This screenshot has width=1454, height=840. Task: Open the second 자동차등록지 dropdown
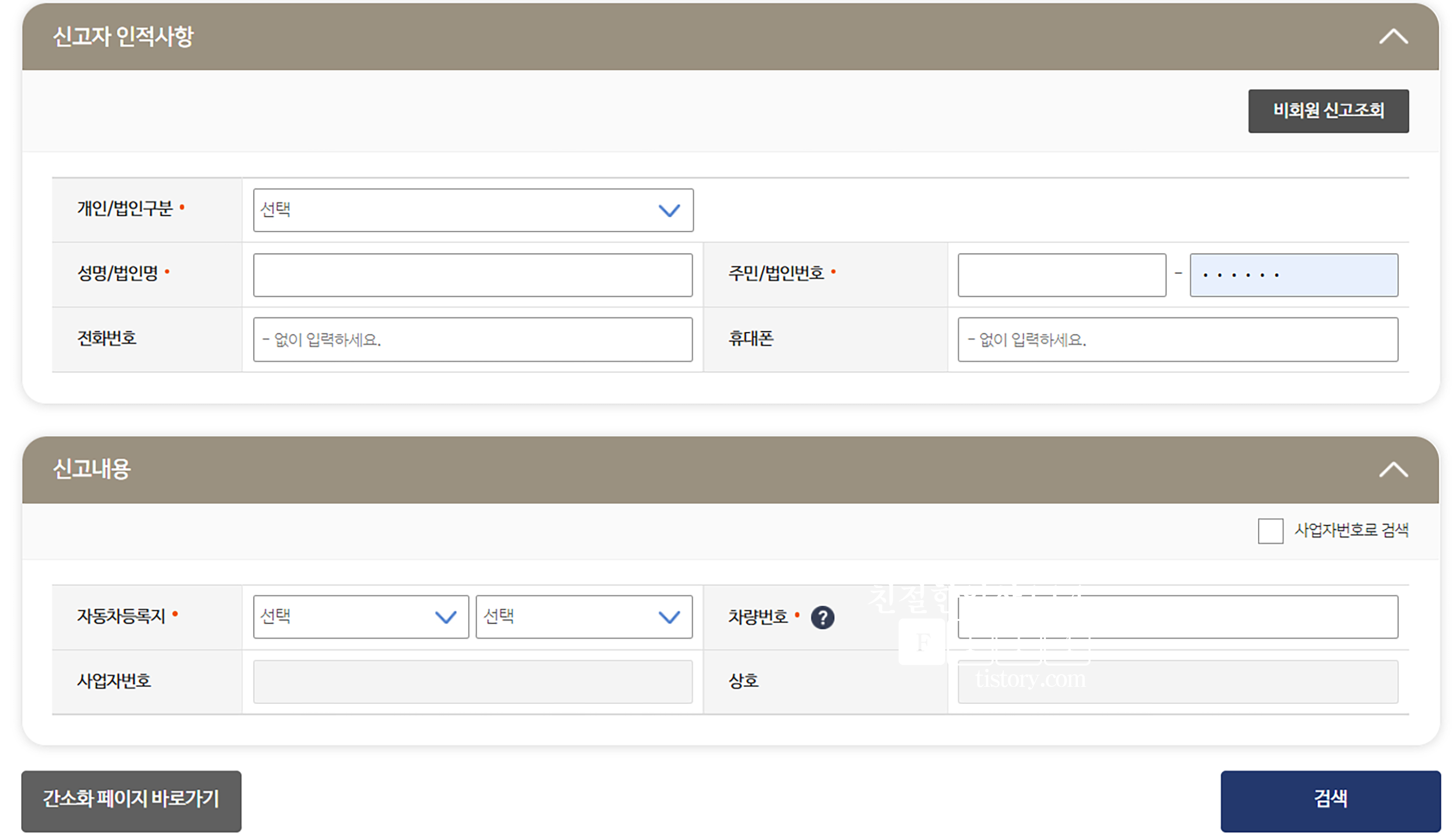[x=583, y=617]
